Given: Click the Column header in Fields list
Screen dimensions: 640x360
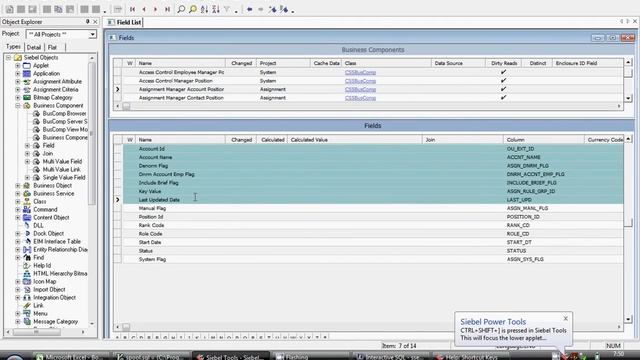Looking at the screenshot, I should [543, 140].
